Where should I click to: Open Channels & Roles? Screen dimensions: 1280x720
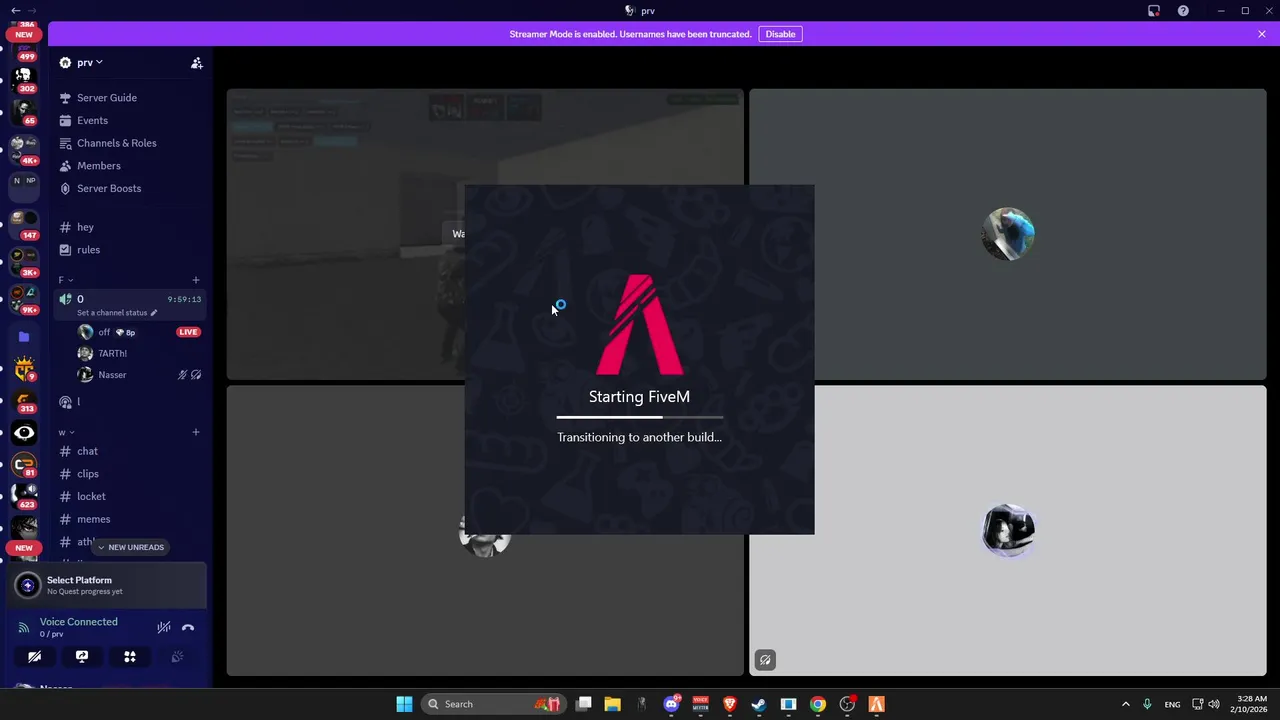click(116, 143)
